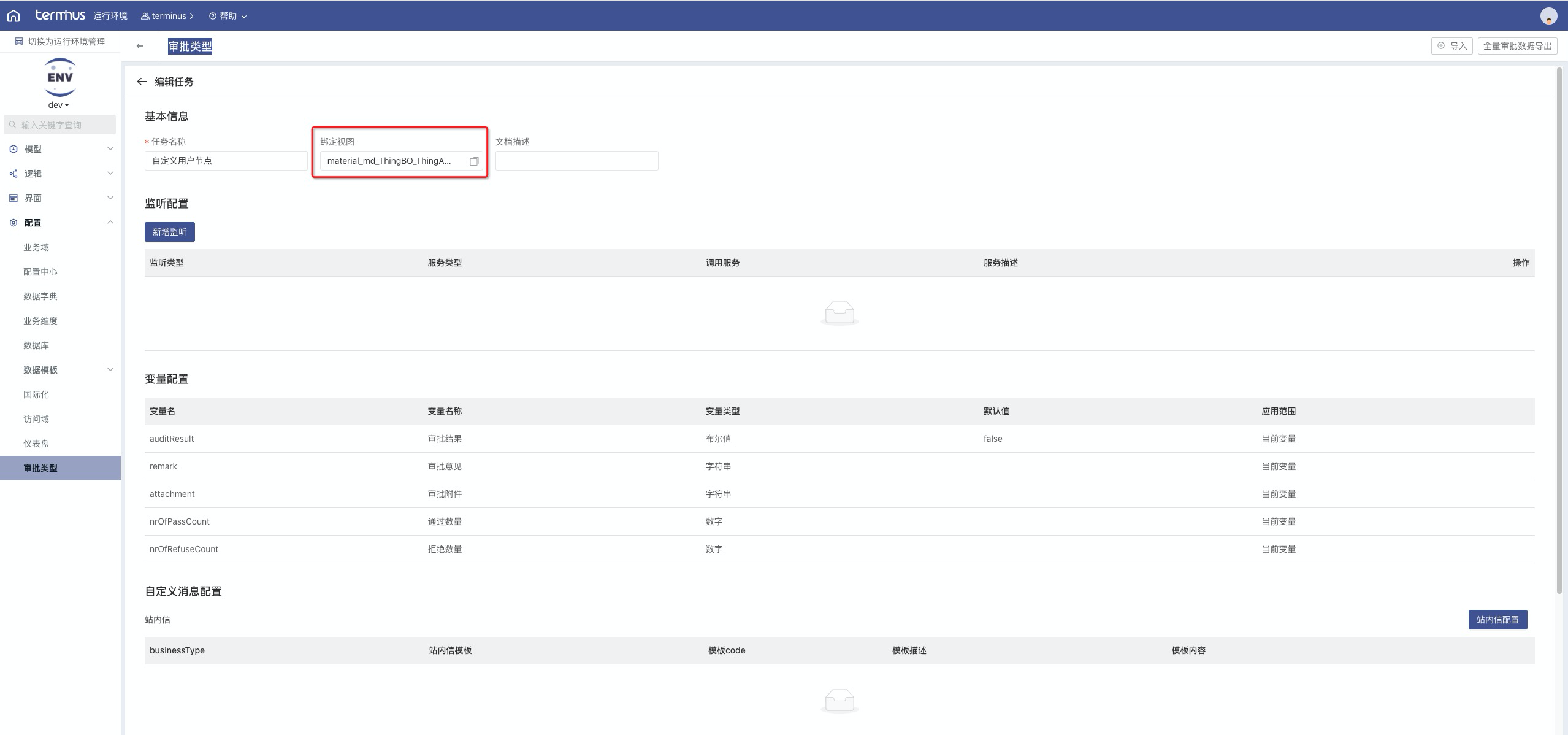Click the 调用服务 column header
Viewport: 1568px width, 735px height.
point(722,263)
